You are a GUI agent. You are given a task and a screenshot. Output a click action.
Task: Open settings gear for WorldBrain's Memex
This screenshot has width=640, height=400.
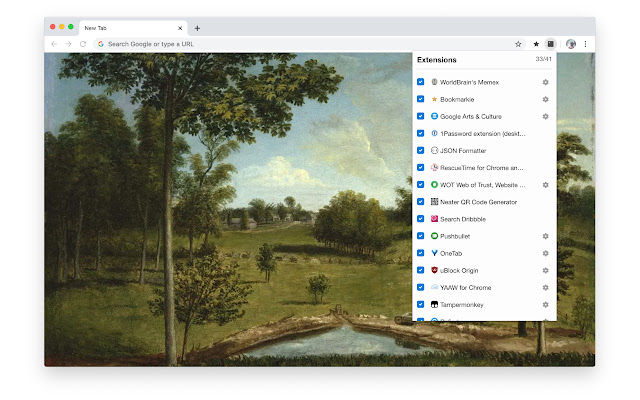pos(545,82)
